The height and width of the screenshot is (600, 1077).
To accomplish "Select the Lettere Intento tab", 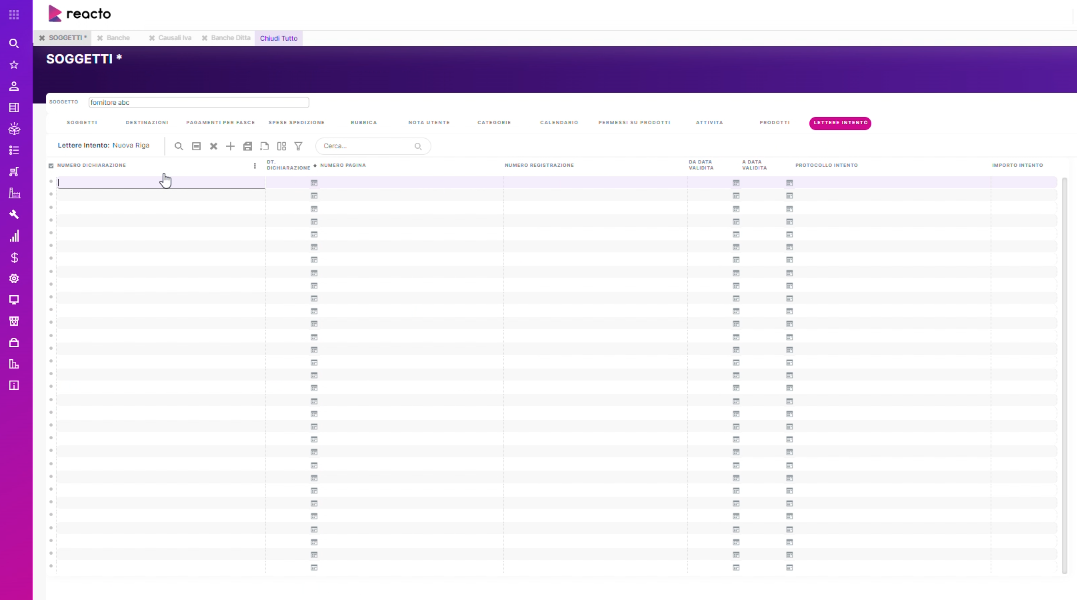I will pos(840,123).
